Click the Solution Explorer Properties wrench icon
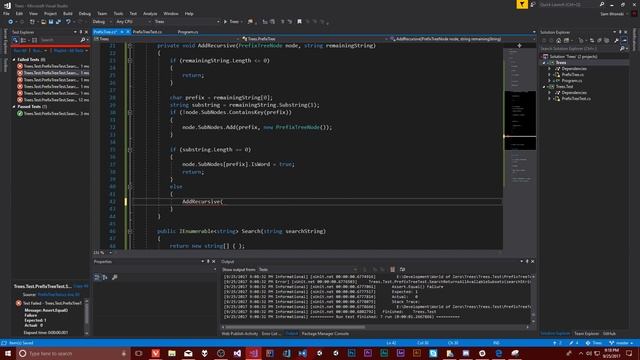Screen dimensions: 640x360 (x=616, y=40)
